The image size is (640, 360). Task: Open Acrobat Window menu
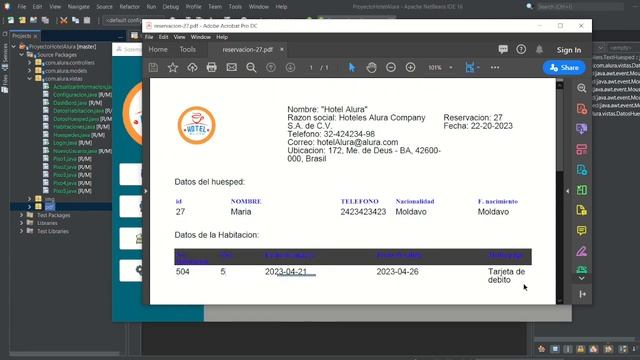click(200, 37)
